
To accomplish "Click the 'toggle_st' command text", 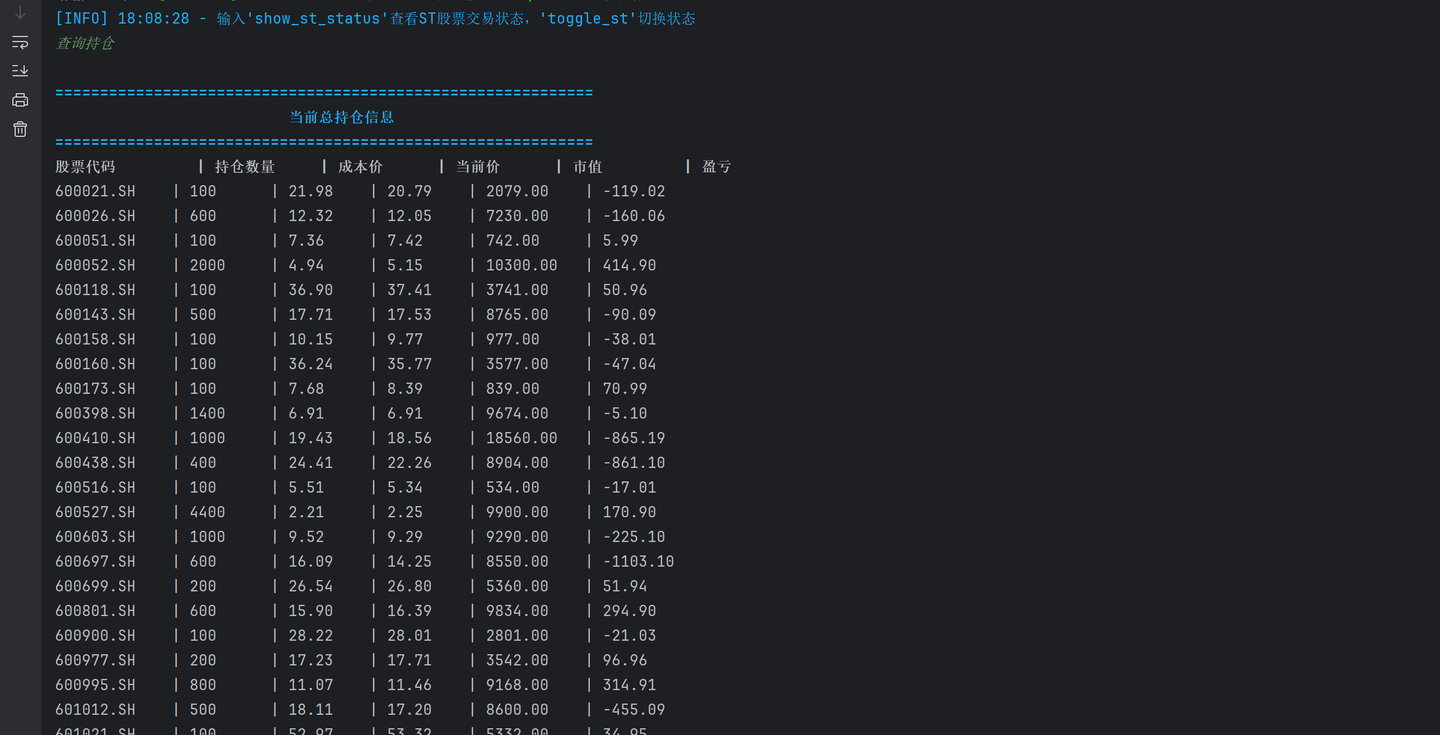I will [x=587, y=19].
